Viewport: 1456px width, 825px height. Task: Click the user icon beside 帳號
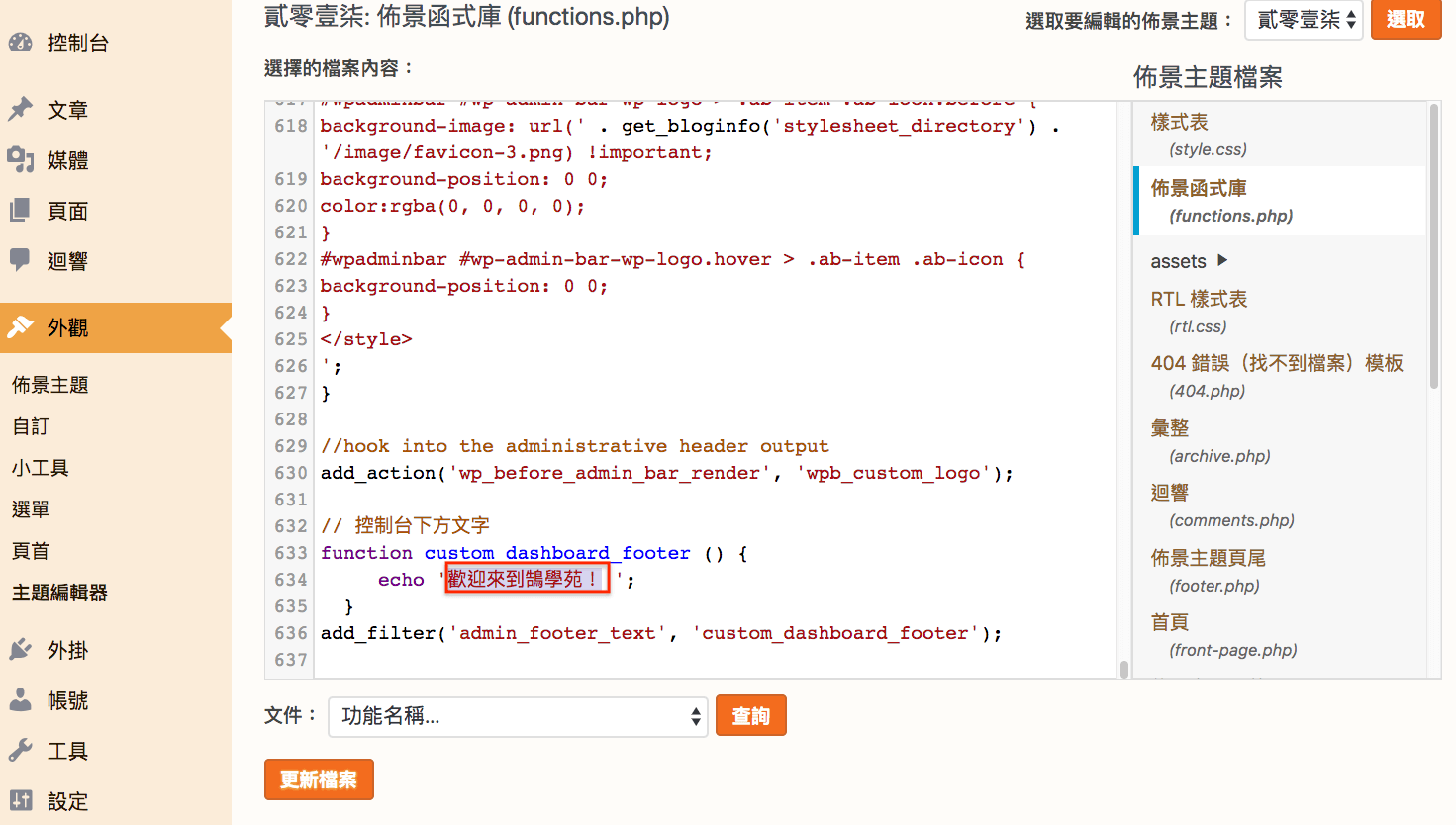[x=21, y=700]
